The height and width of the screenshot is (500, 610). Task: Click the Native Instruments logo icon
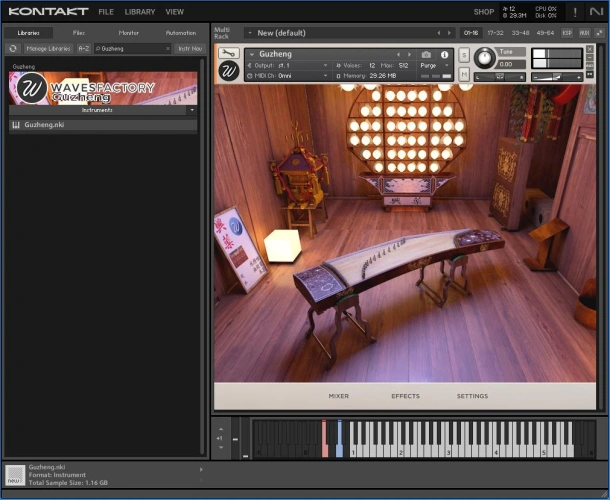point(596,12)
